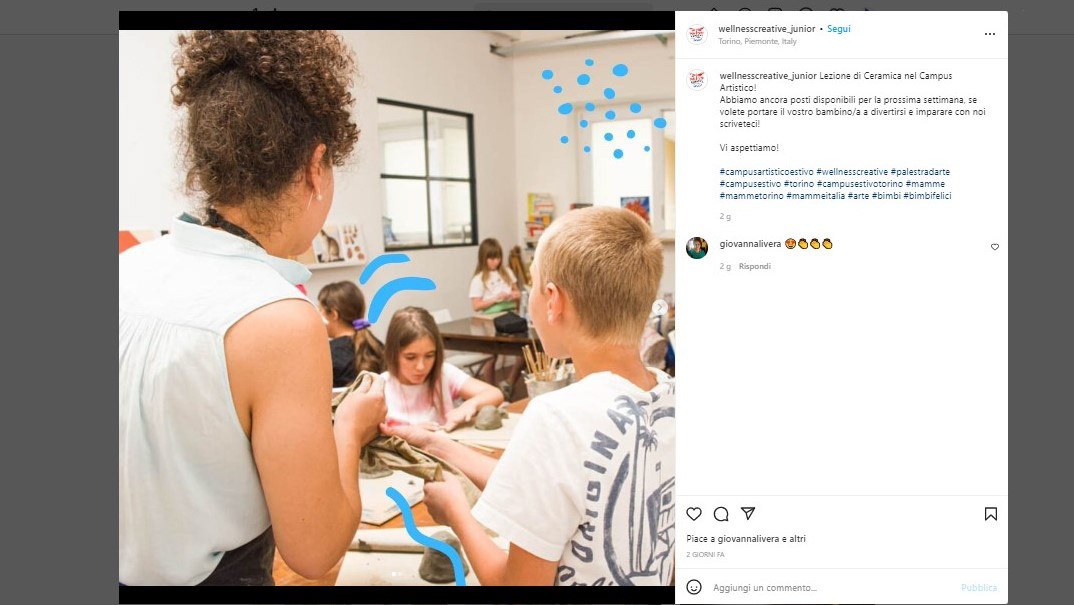Open the #torino hashtag link

pyautogui.click(x=799, y=184)
